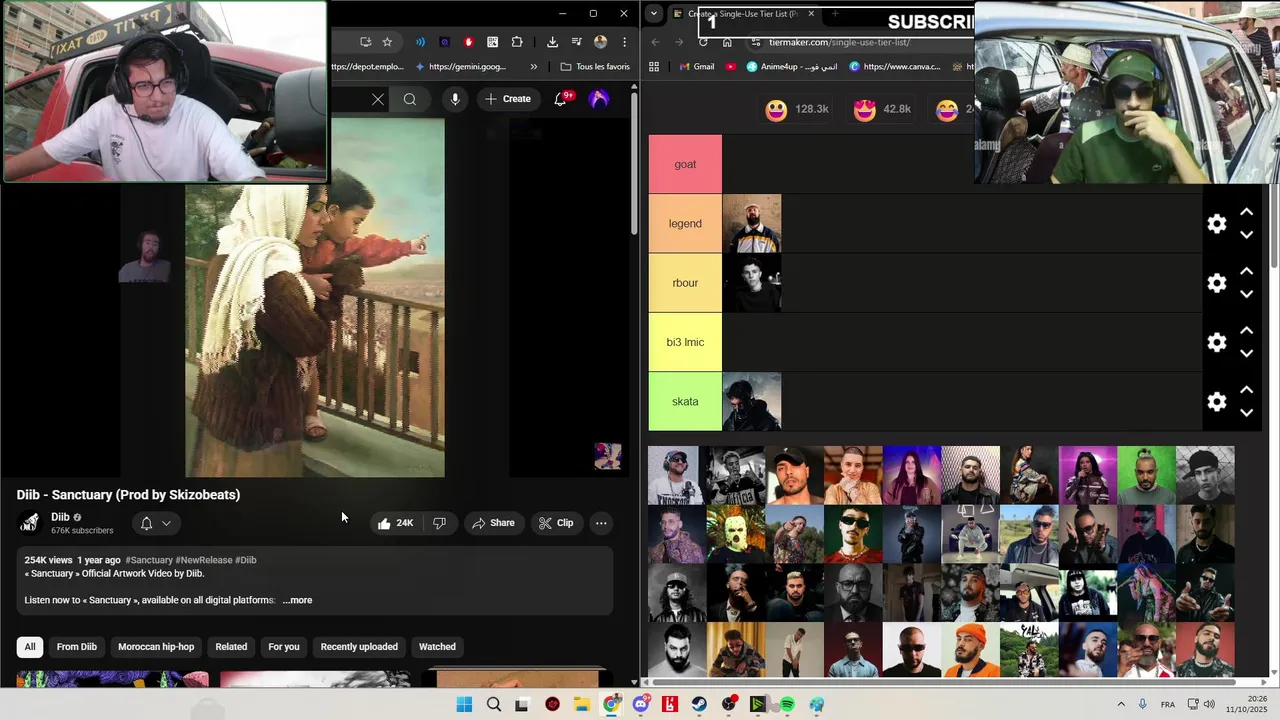Open Chrome three-dot menu in YouTube window
Screen dimensions: 1280x720
click(x=624, y=42)
